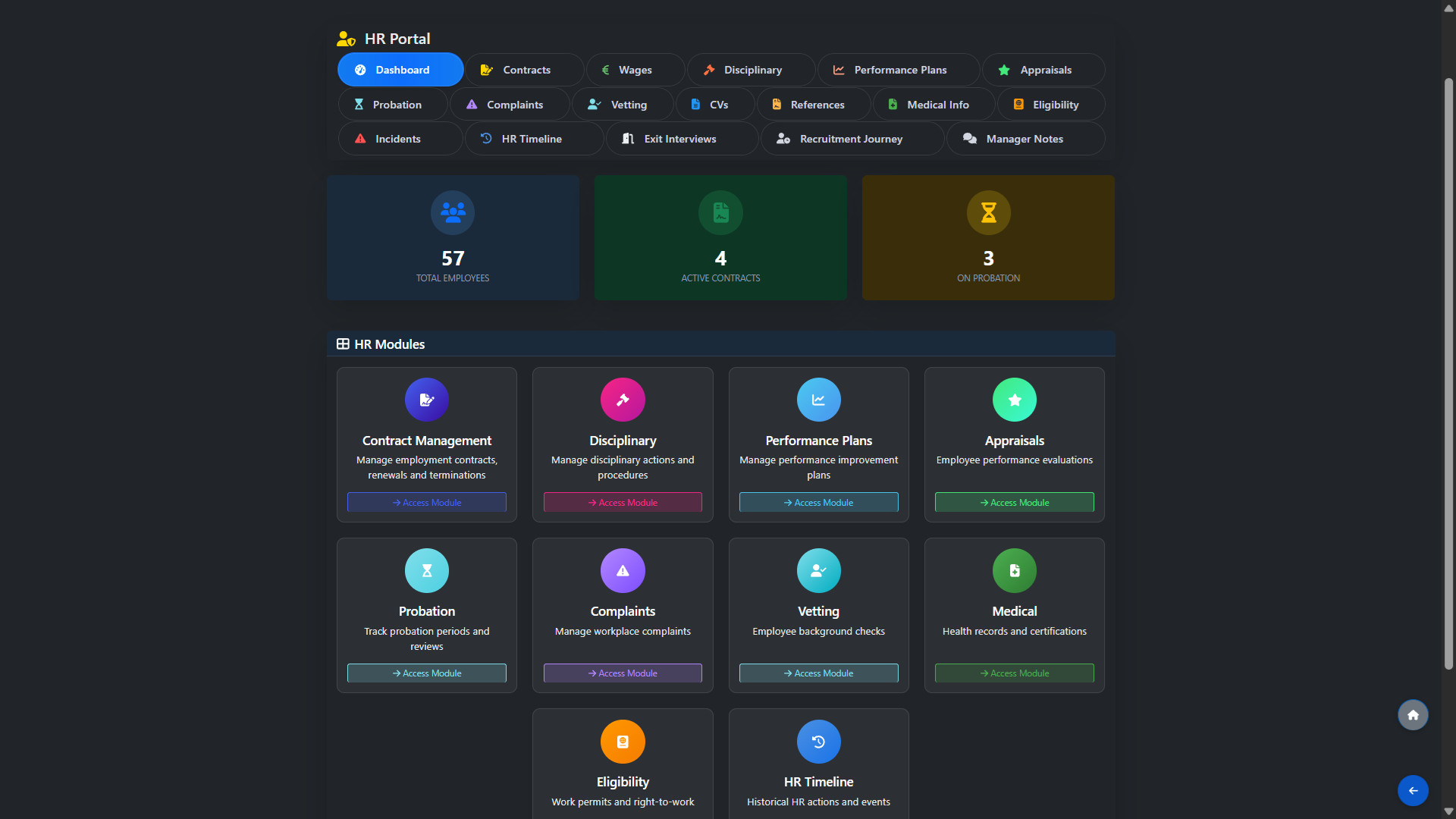Click 'Manage workplace complaints' description
This screenshot has width=1456, height=819.
click(623, 631)
